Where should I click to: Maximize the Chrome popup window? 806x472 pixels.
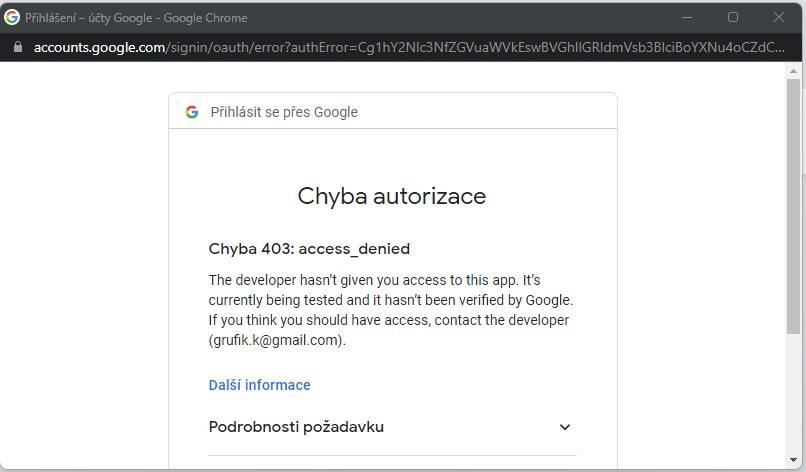coord(733,17)
